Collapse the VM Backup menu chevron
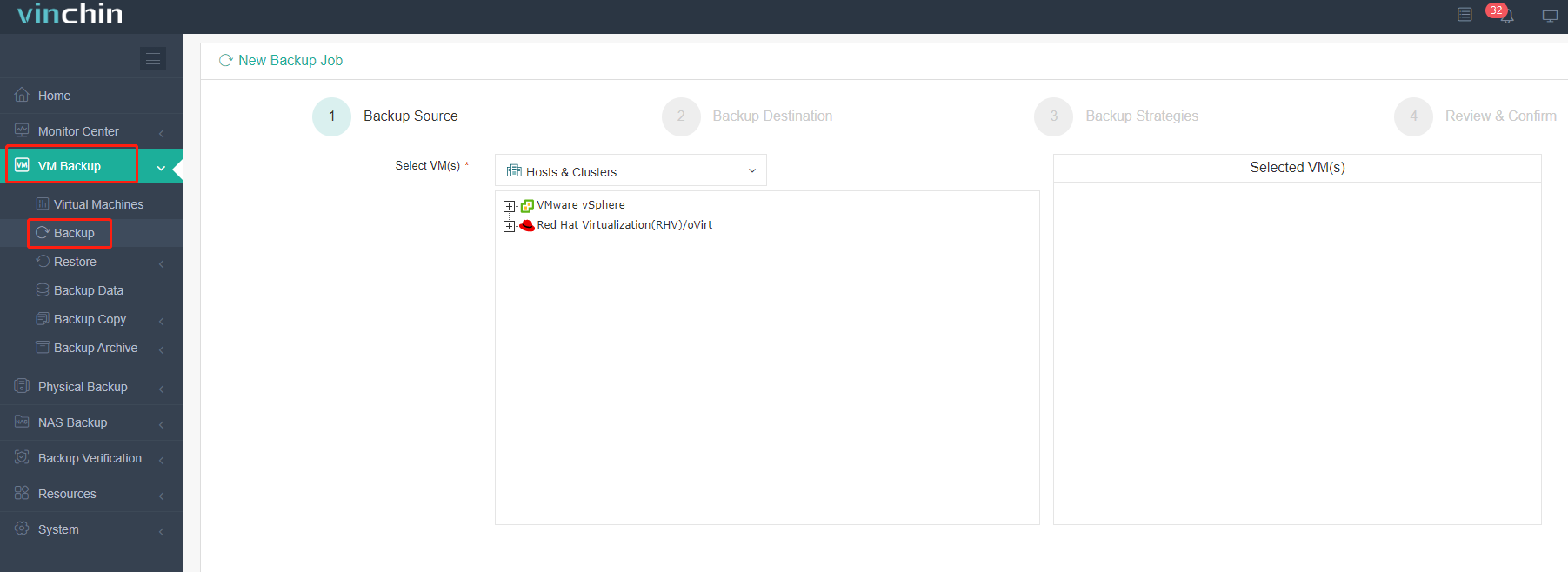The width and height of the screenshot is (1568, 572). tap(161, 168)
